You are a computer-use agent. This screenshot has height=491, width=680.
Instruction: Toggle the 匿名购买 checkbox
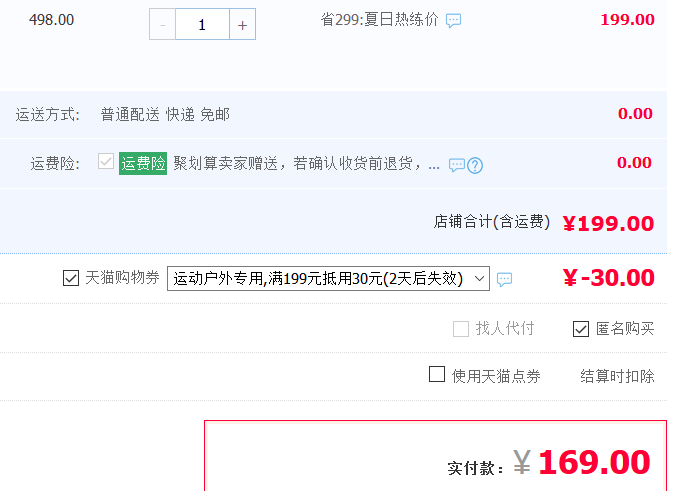pyautogui.click(x=581, y=329)
